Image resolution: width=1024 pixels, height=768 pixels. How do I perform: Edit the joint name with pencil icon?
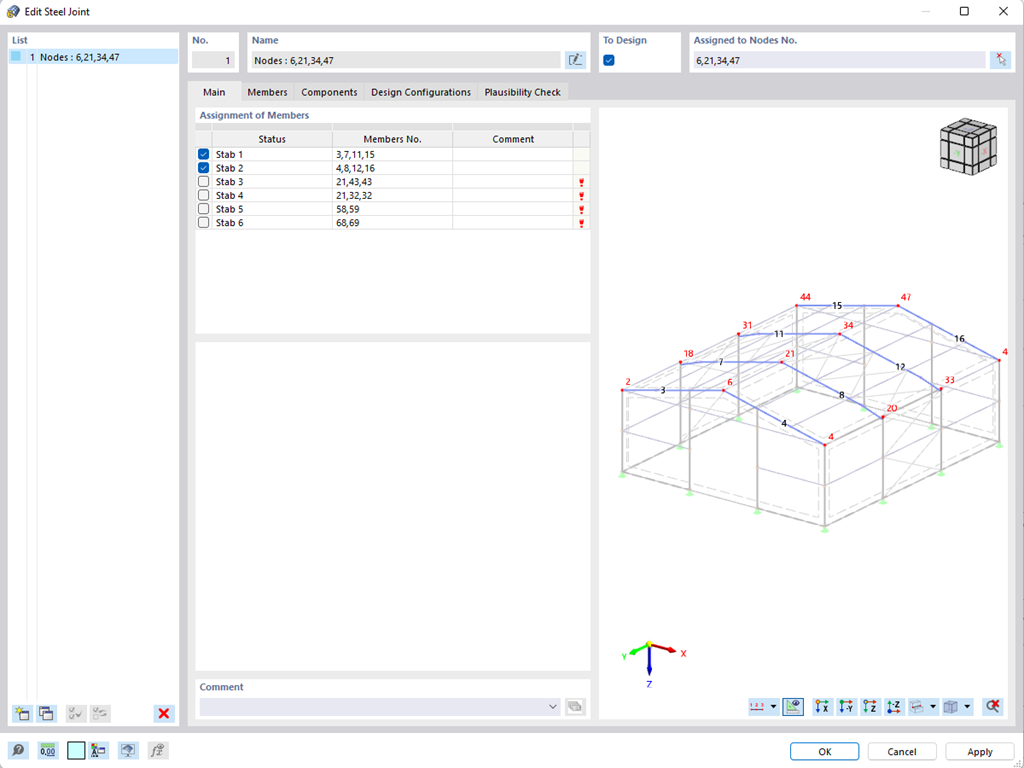point(575,59)
